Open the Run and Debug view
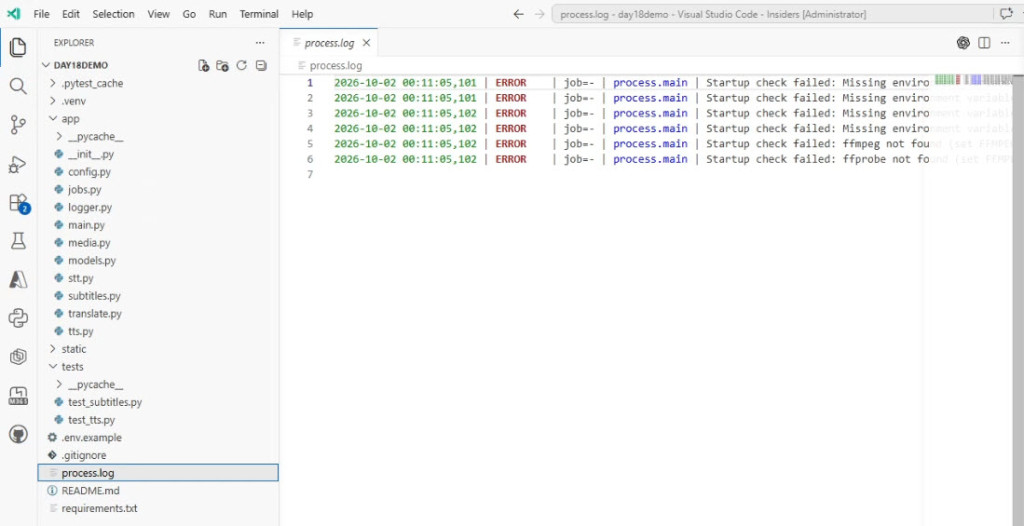This screenshot has width=1024, height=526. (x=18, y=164)
